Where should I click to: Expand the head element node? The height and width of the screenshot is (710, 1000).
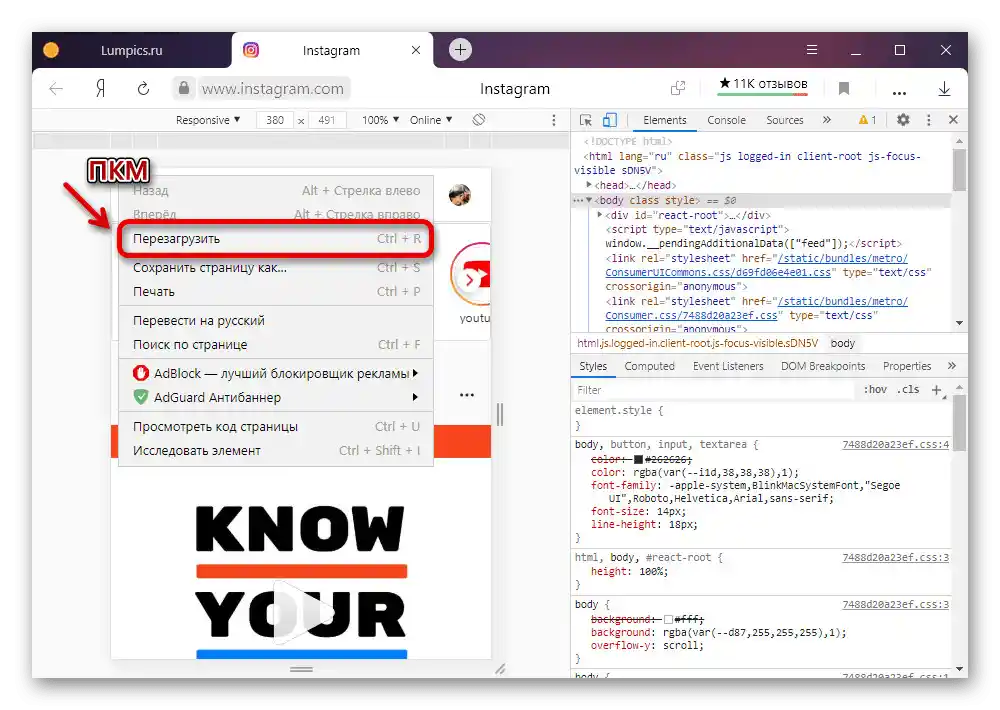pyautogui.click(x=589, y=184)
